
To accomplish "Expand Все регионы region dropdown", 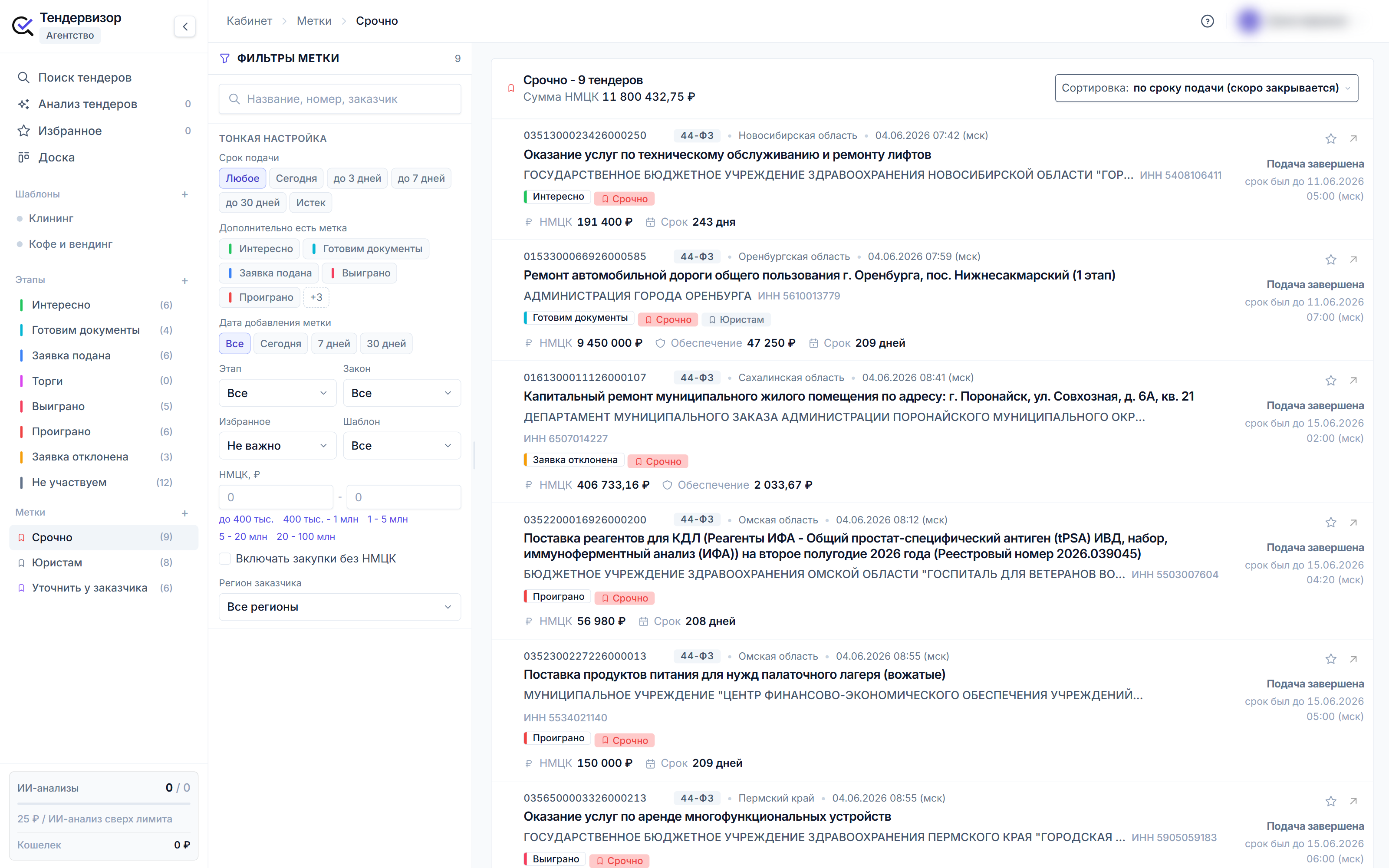I will (x=340, y=607).
